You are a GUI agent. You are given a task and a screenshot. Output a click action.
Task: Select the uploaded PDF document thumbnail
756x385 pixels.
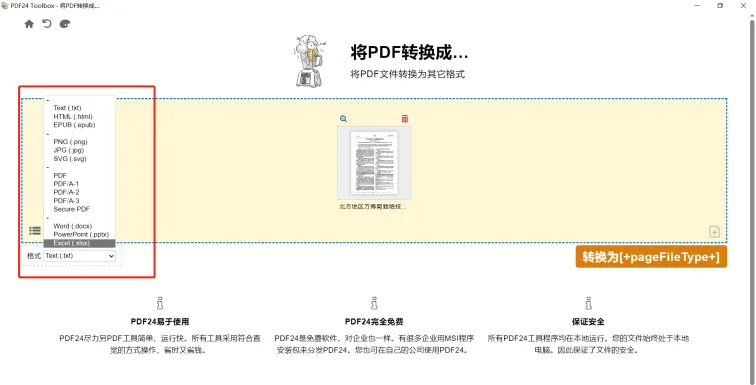[374, 163]
